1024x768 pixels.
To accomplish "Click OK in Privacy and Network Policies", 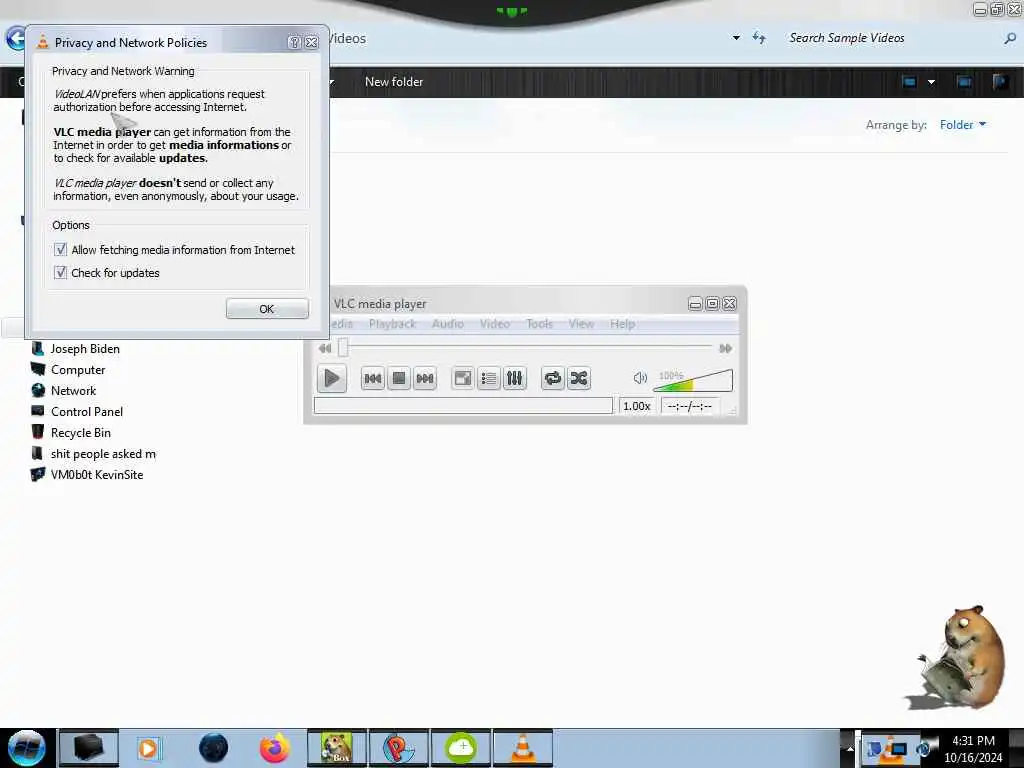I will tap(267, 309).
